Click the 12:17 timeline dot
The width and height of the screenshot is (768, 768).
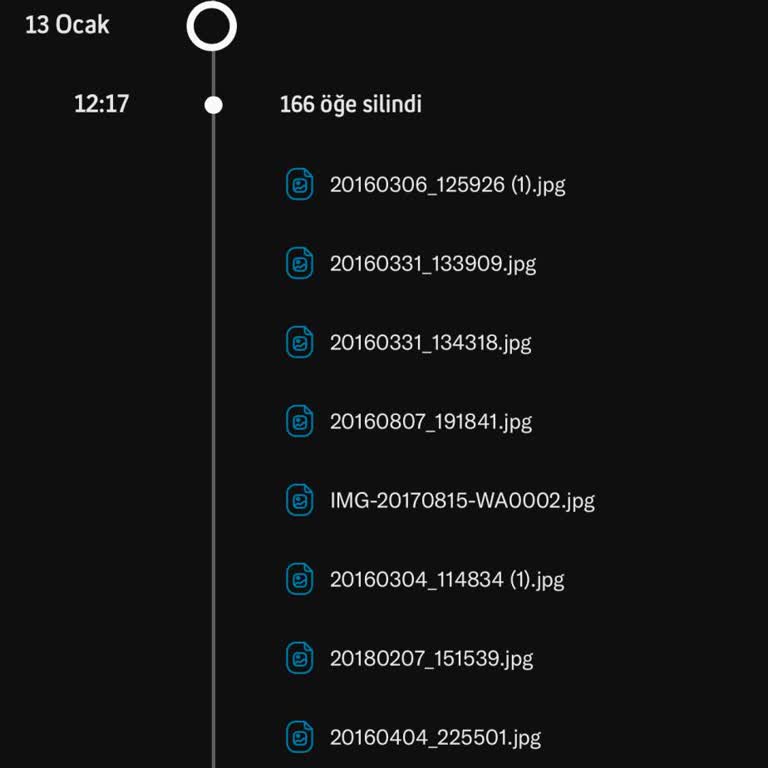click(x=213, y=105)
